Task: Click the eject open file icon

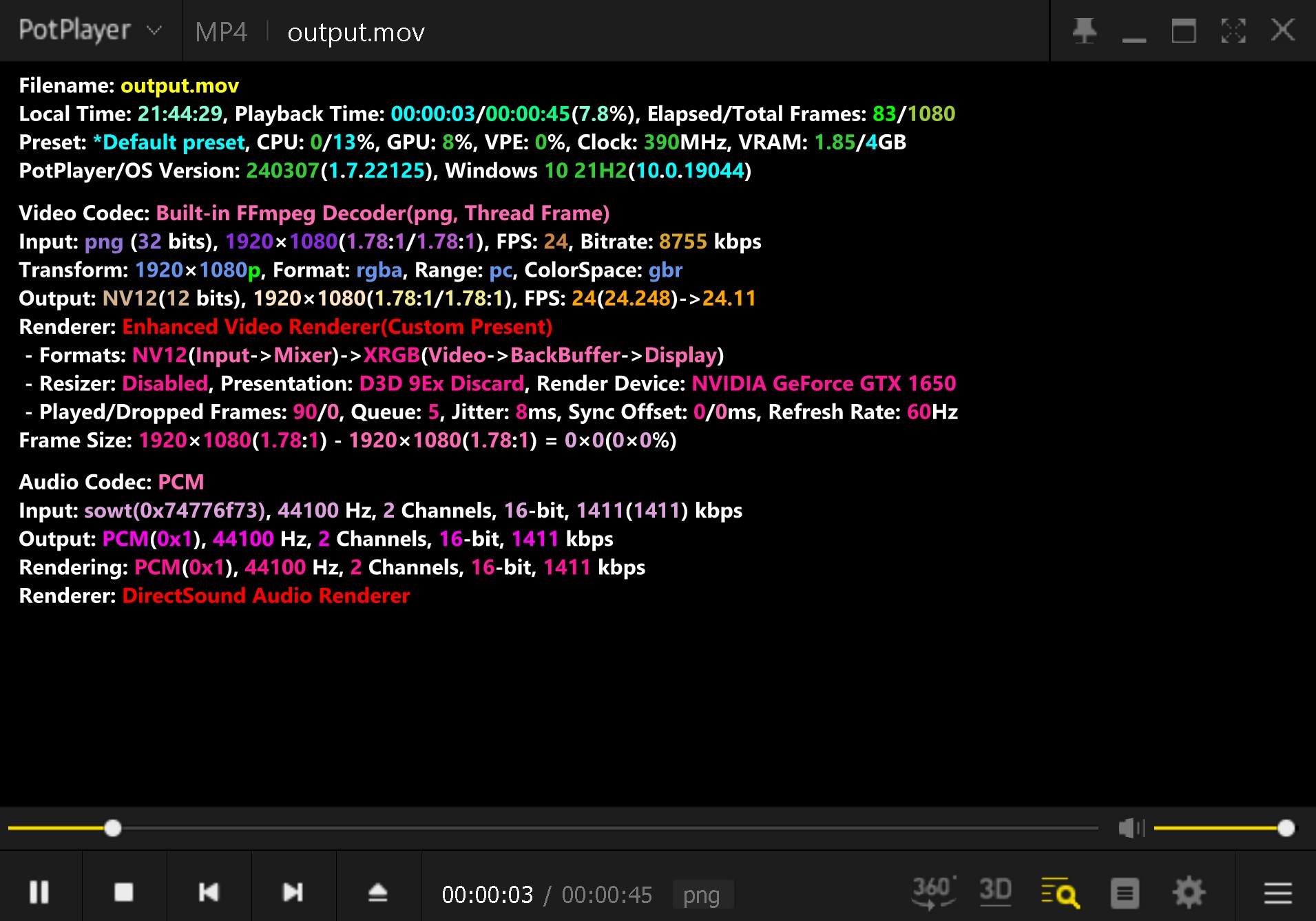Action: (378, 892)
